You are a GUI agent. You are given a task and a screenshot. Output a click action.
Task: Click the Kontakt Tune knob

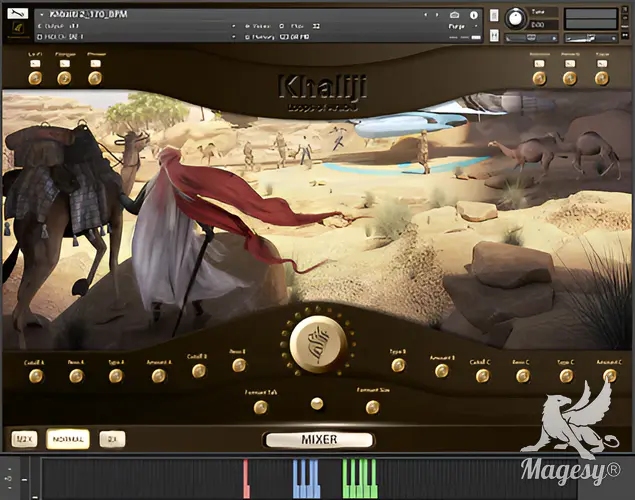[x=515, y=18]
